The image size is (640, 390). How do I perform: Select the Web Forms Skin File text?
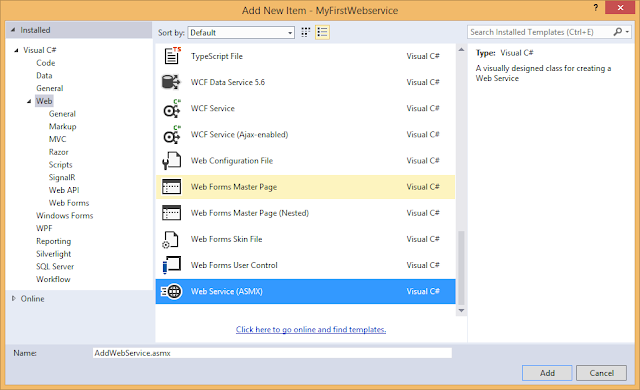(x=227, y=239)
